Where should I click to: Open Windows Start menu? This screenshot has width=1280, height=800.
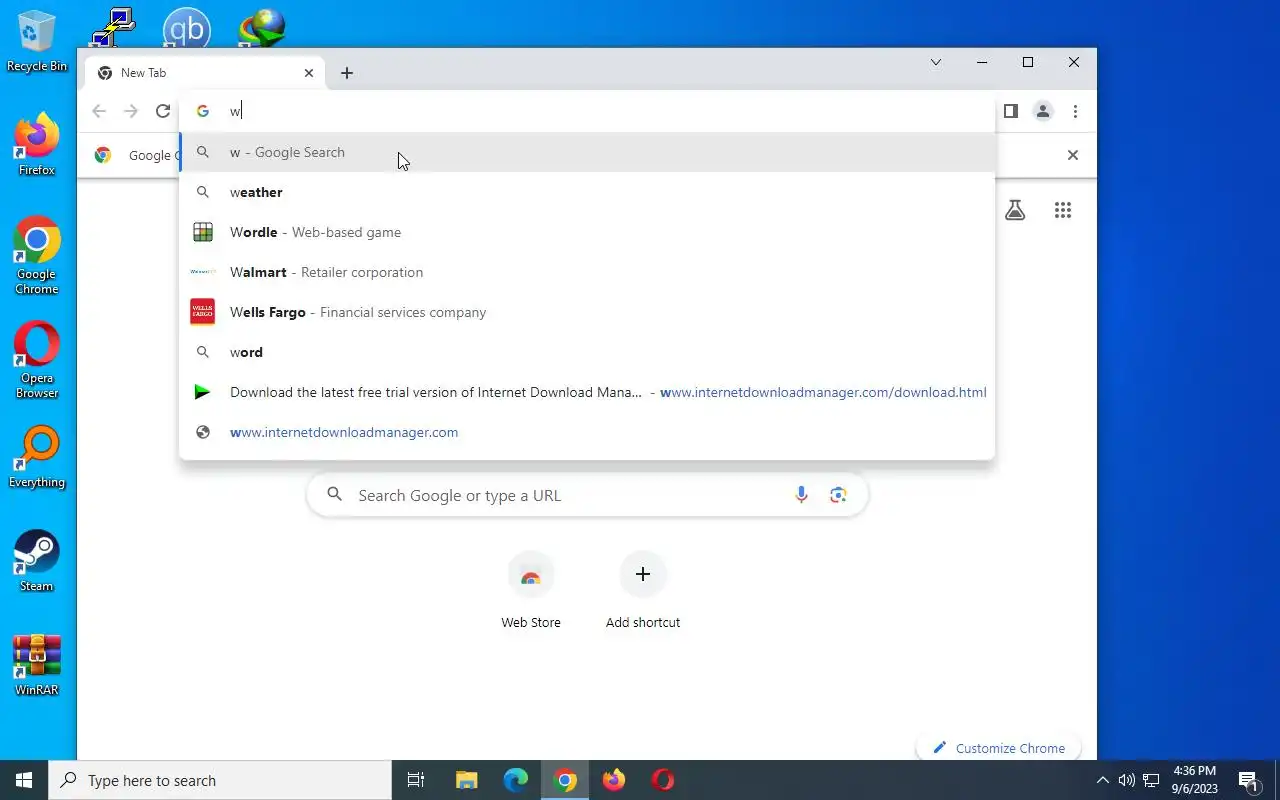click(24, 780)
